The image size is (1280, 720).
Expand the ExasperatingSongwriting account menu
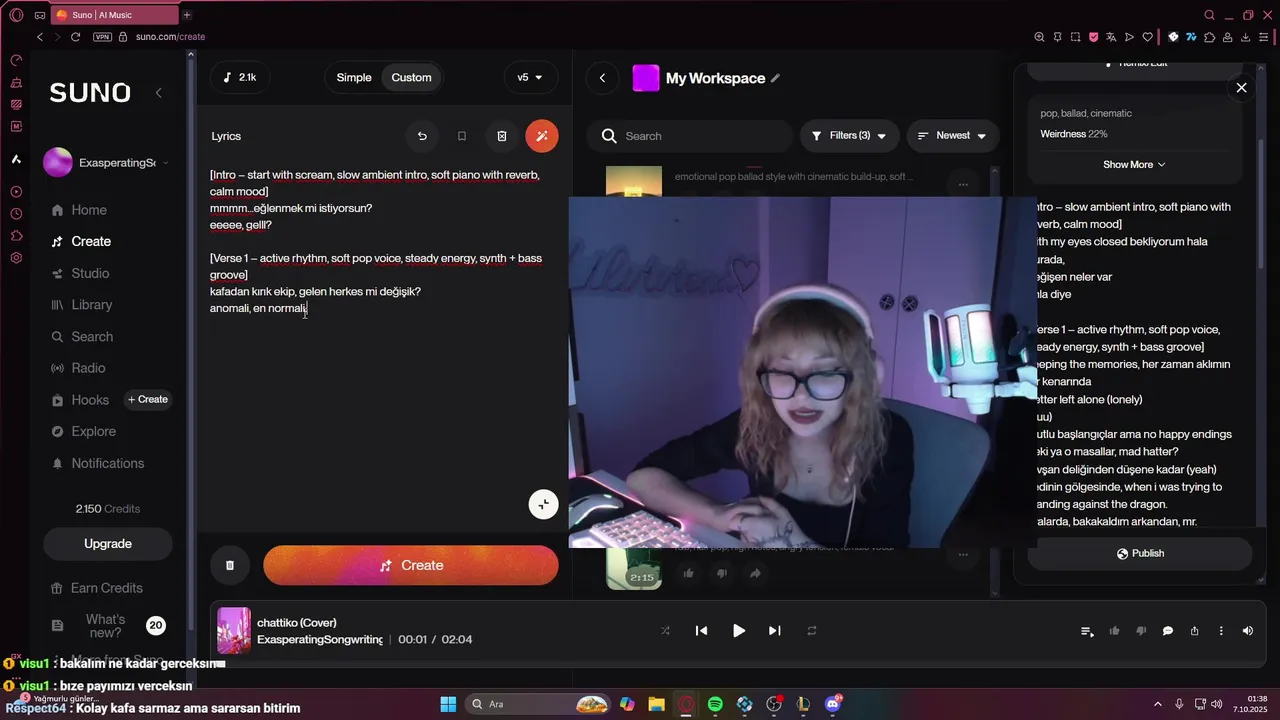click(x=104, y=162)
